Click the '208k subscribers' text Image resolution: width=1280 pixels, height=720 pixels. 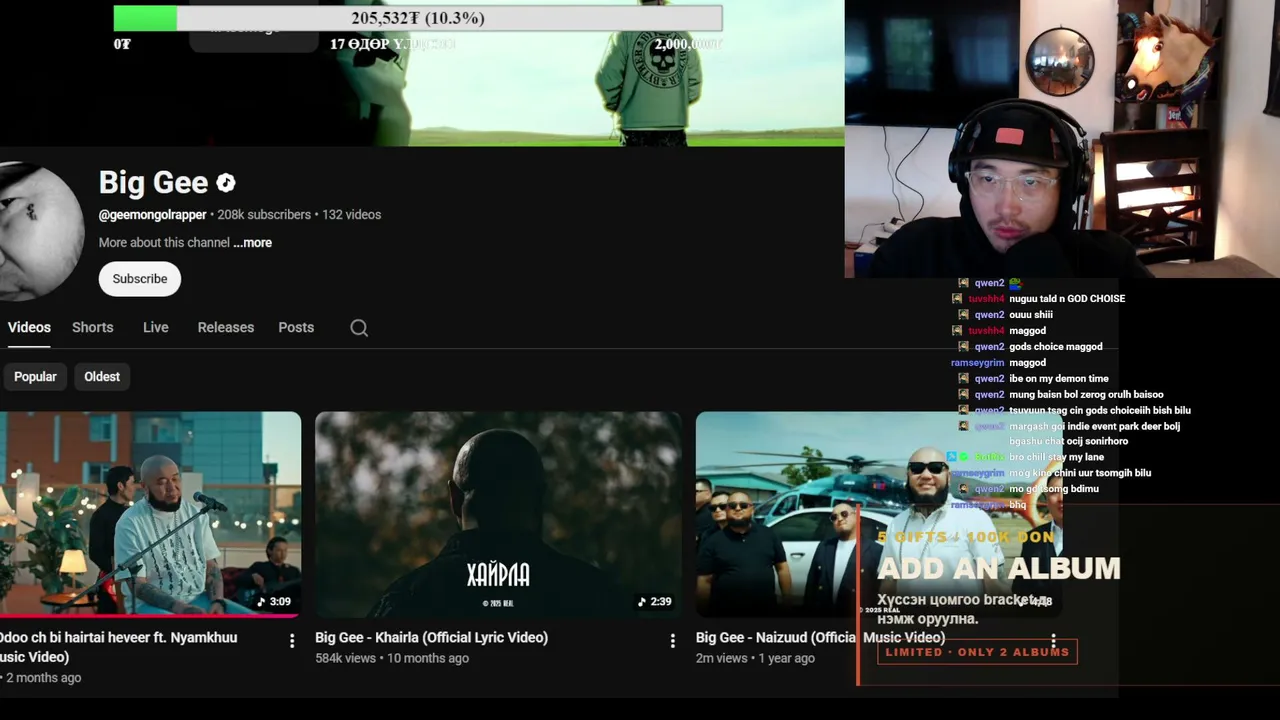click(264, 215)
